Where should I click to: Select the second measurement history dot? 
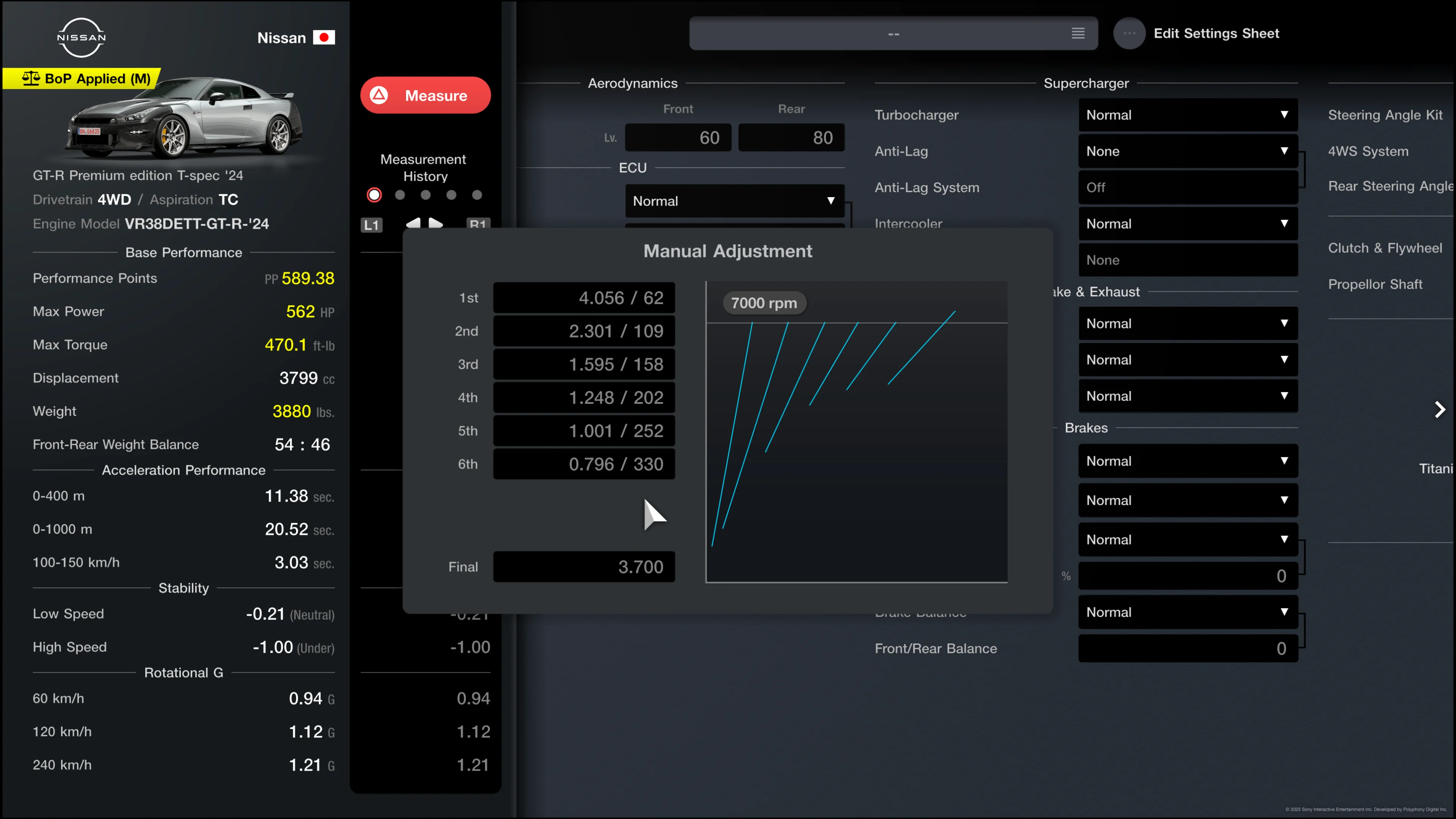(x=400, y=195)
